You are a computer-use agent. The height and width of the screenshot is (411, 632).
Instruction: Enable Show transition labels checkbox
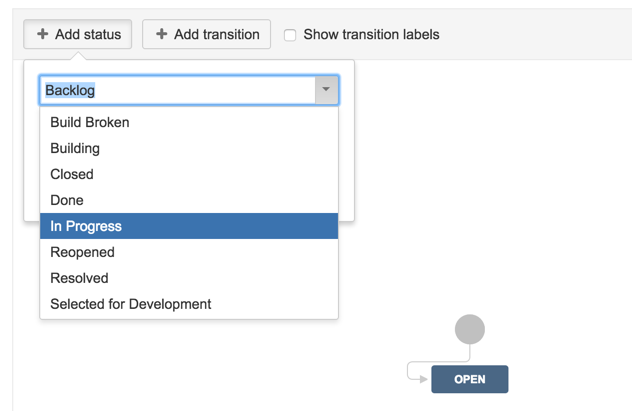290,35
